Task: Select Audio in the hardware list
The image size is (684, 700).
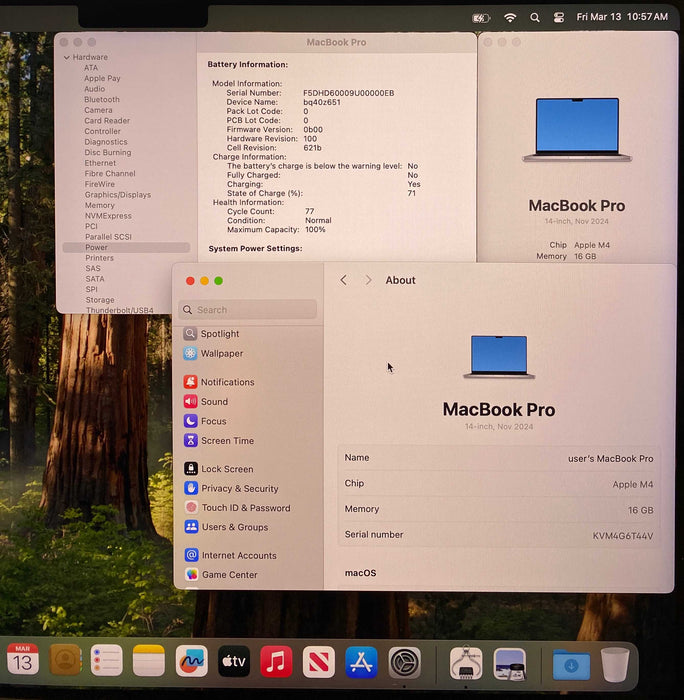Action: 95,89
